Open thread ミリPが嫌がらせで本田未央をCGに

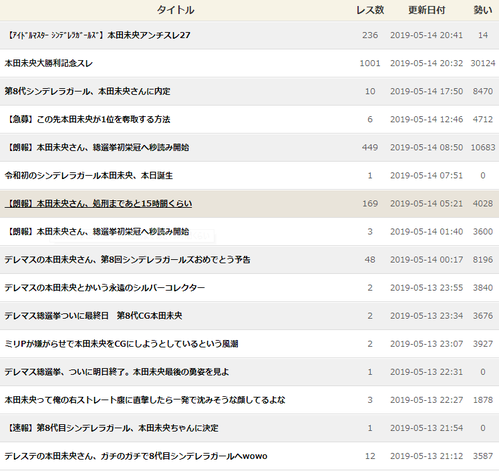121,343
